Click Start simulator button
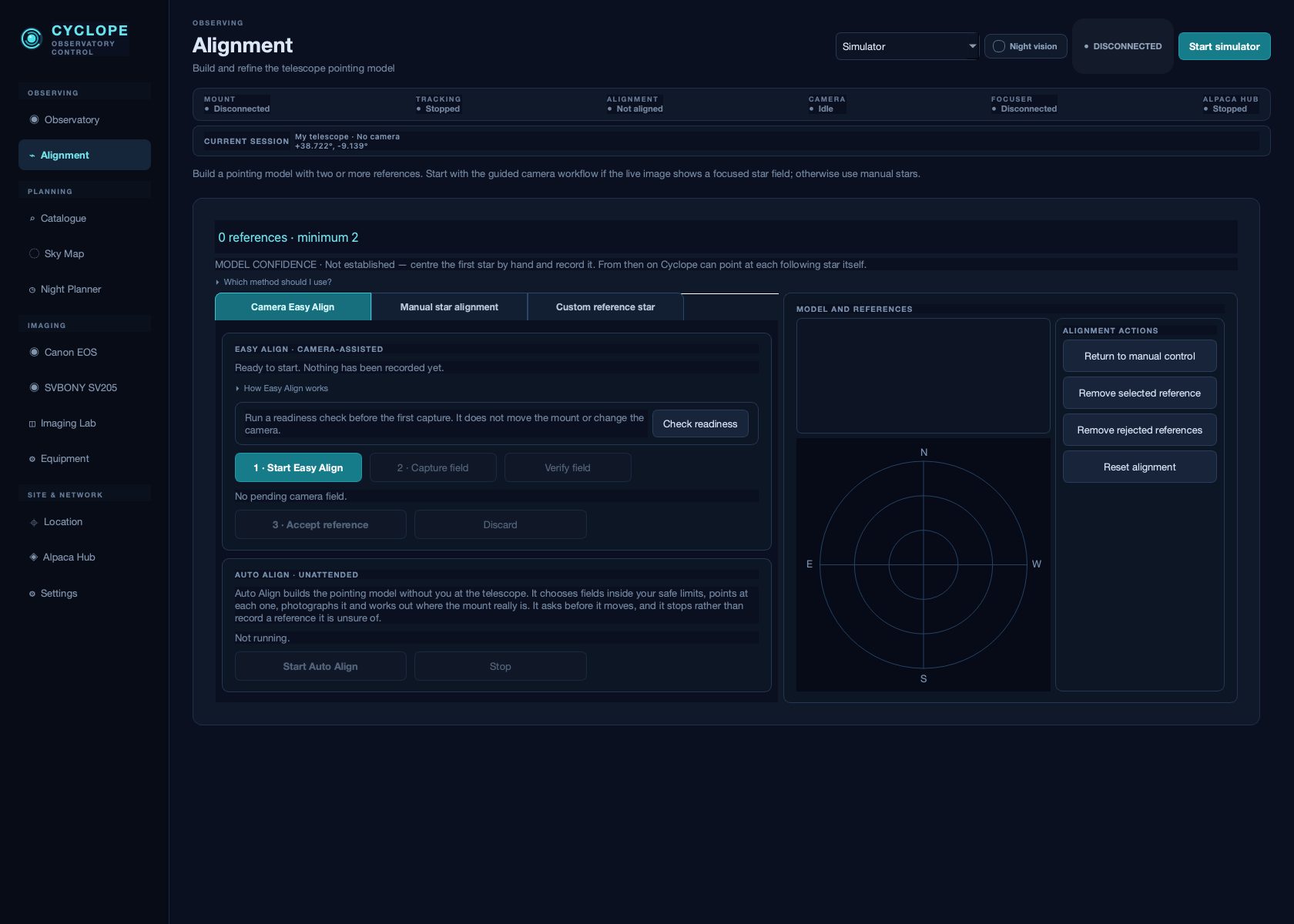The width and height of the screenshot is (1294, 924). tap(1224, 46)
